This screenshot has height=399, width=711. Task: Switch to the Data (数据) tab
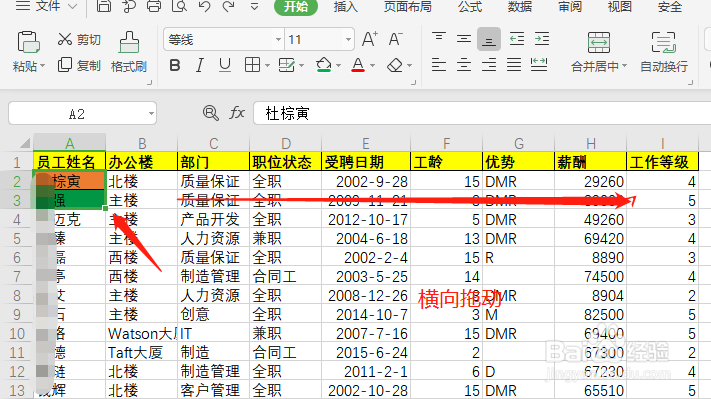pyautogui.click(x=520, y=7)
